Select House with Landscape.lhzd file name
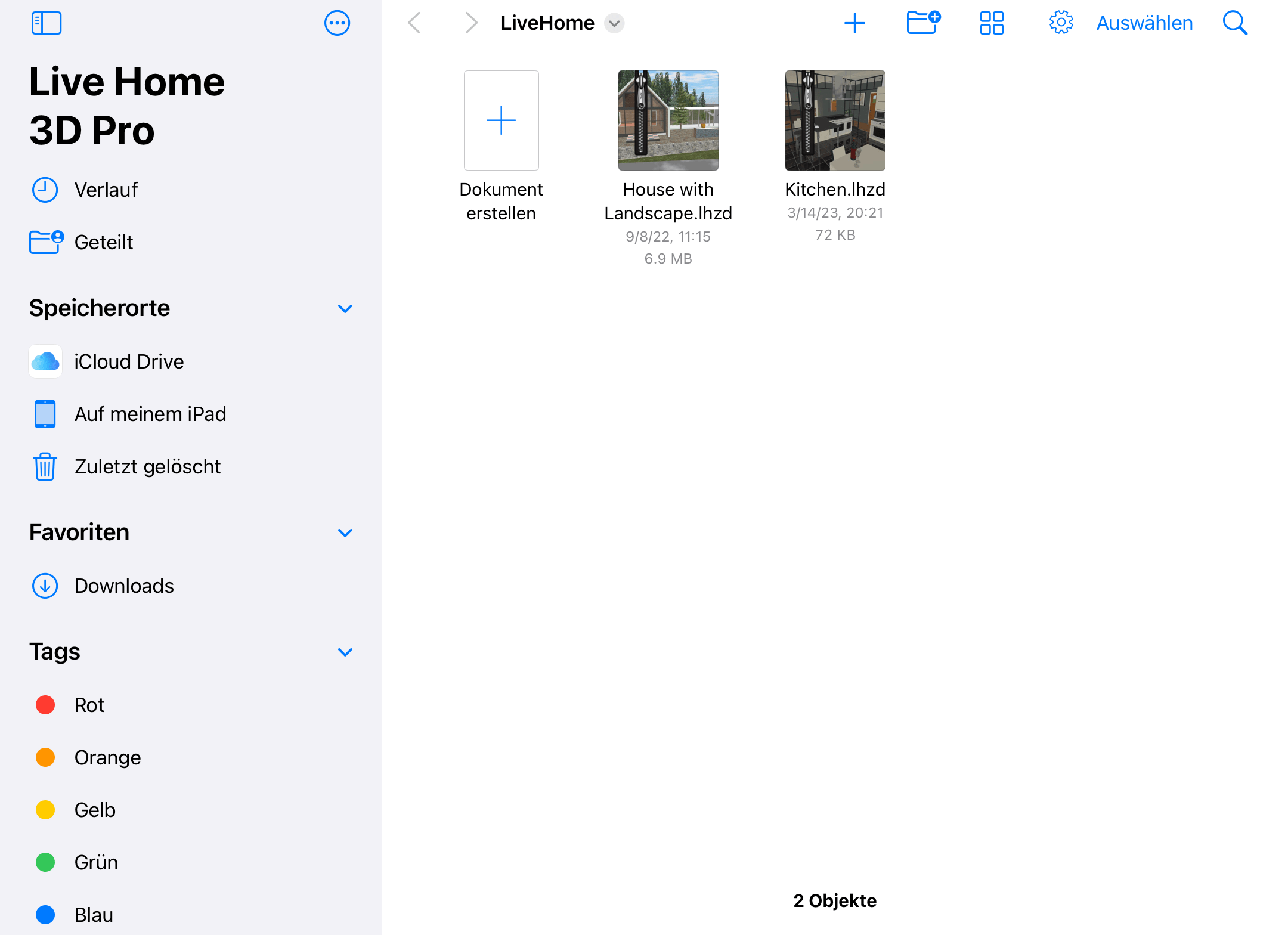Screen dimensions: 1288x935 coord(668,202)
